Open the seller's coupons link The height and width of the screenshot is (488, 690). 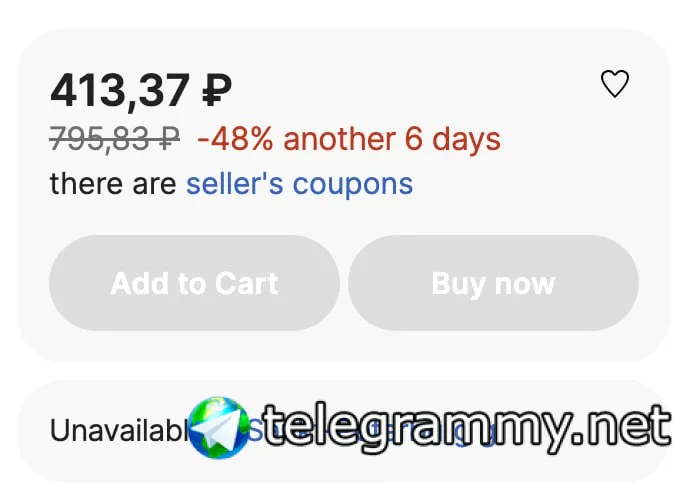pos(299,184)
